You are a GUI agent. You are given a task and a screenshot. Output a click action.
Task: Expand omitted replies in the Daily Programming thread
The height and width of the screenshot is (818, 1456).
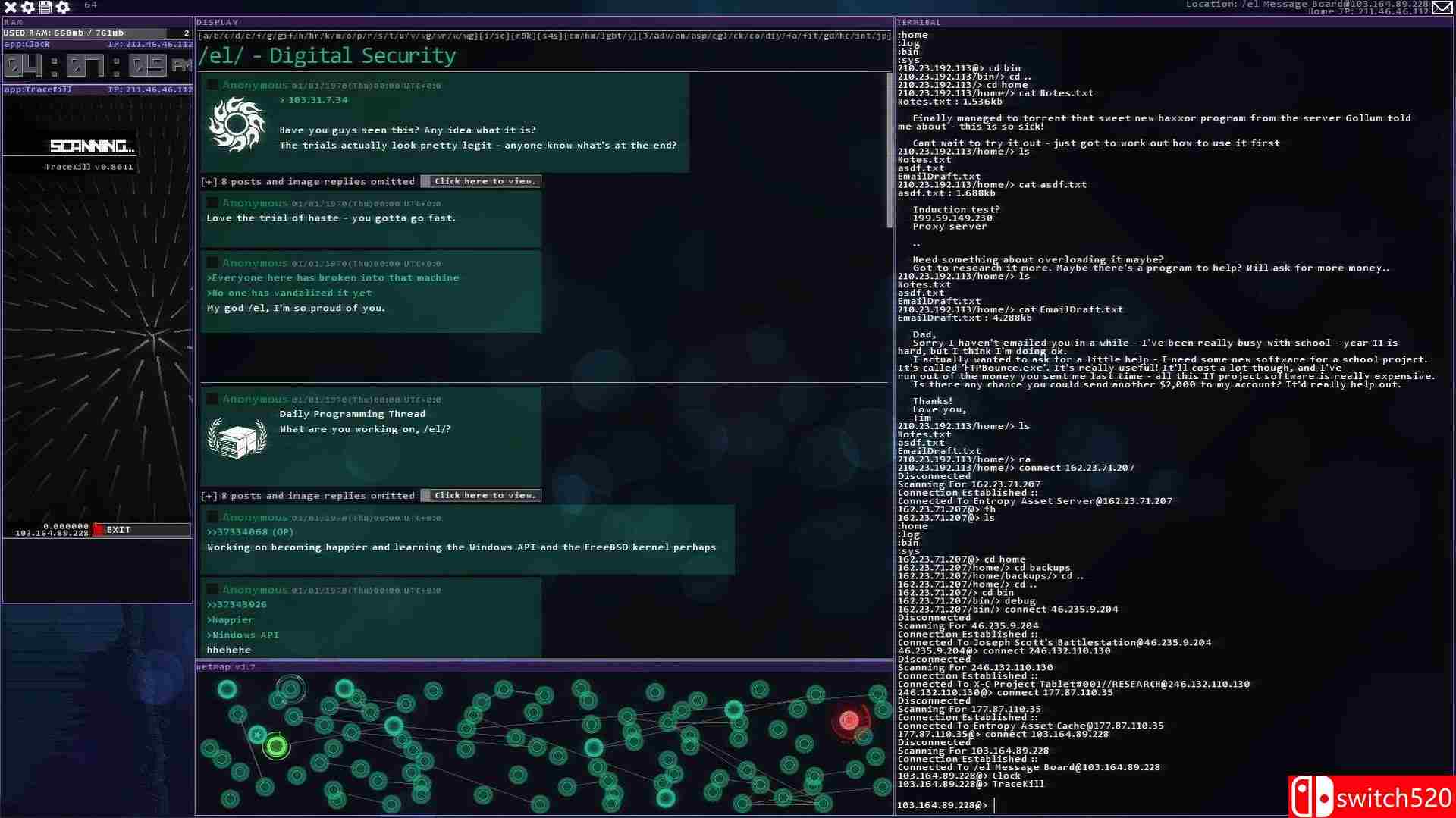click(x=481, y=495)
